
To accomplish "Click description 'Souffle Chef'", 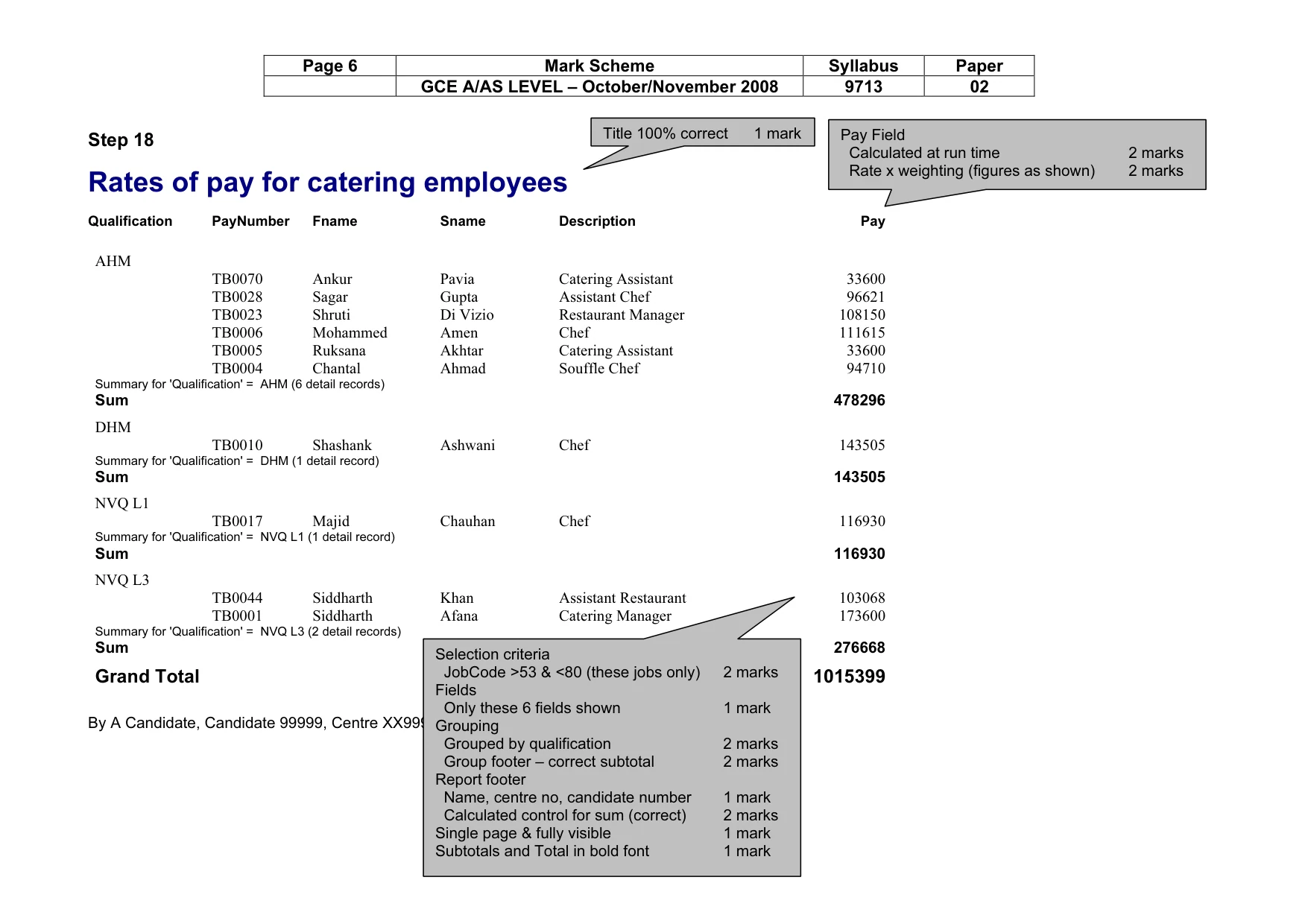I will tap(599, 369).
